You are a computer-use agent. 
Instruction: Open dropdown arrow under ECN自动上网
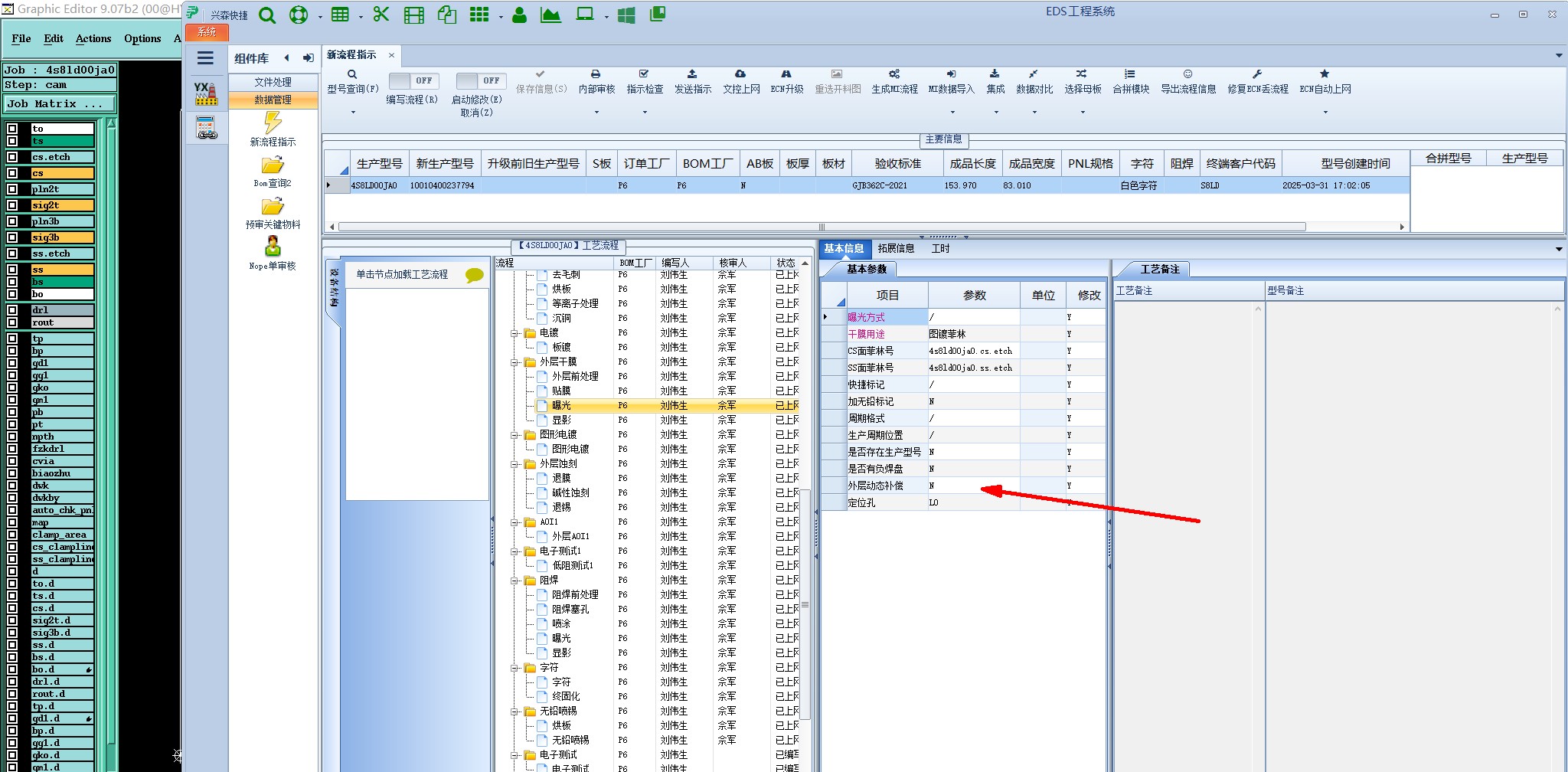pyautogui.click(x=1325, y=113)
